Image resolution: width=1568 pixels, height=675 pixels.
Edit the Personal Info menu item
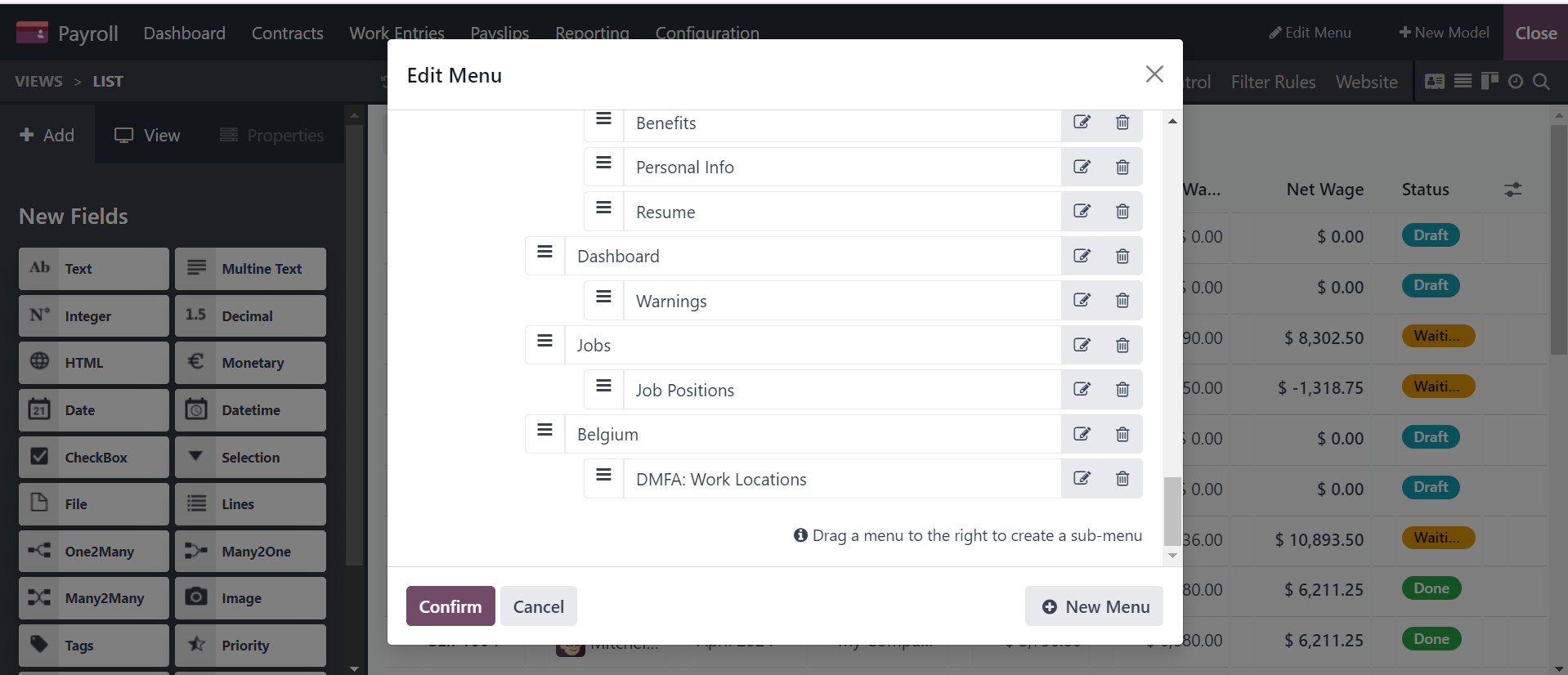[1082, 167]
